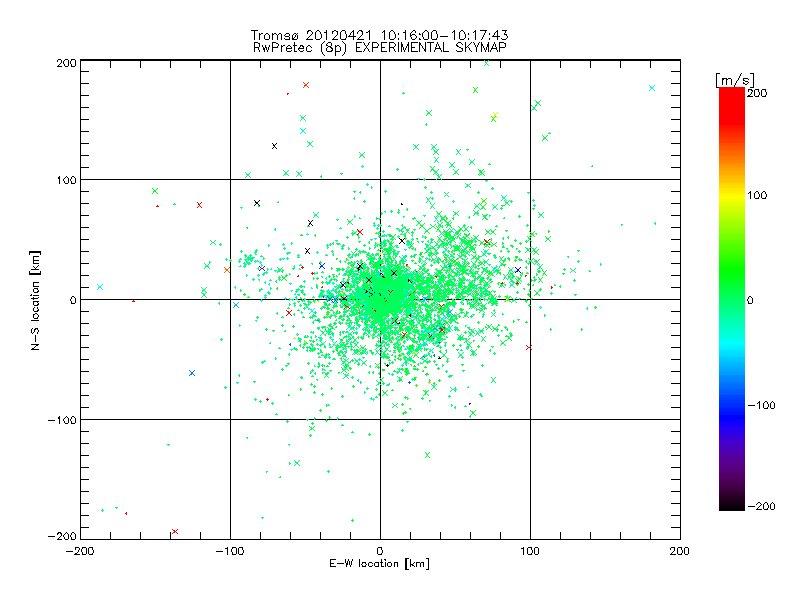The height and width of the screenshot is (600, 800).
Task: Click the blue X marker in the lower-left quadrant
Action: [192, 373]
